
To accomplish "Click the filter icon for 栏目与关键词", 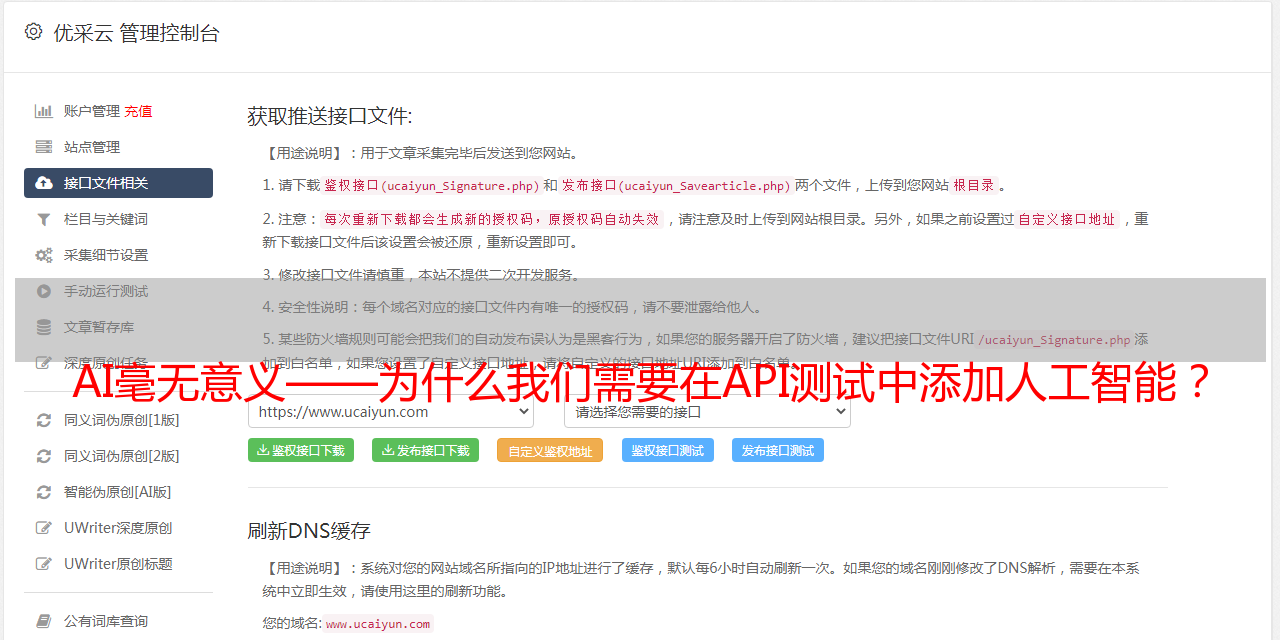I will [44, 219].
